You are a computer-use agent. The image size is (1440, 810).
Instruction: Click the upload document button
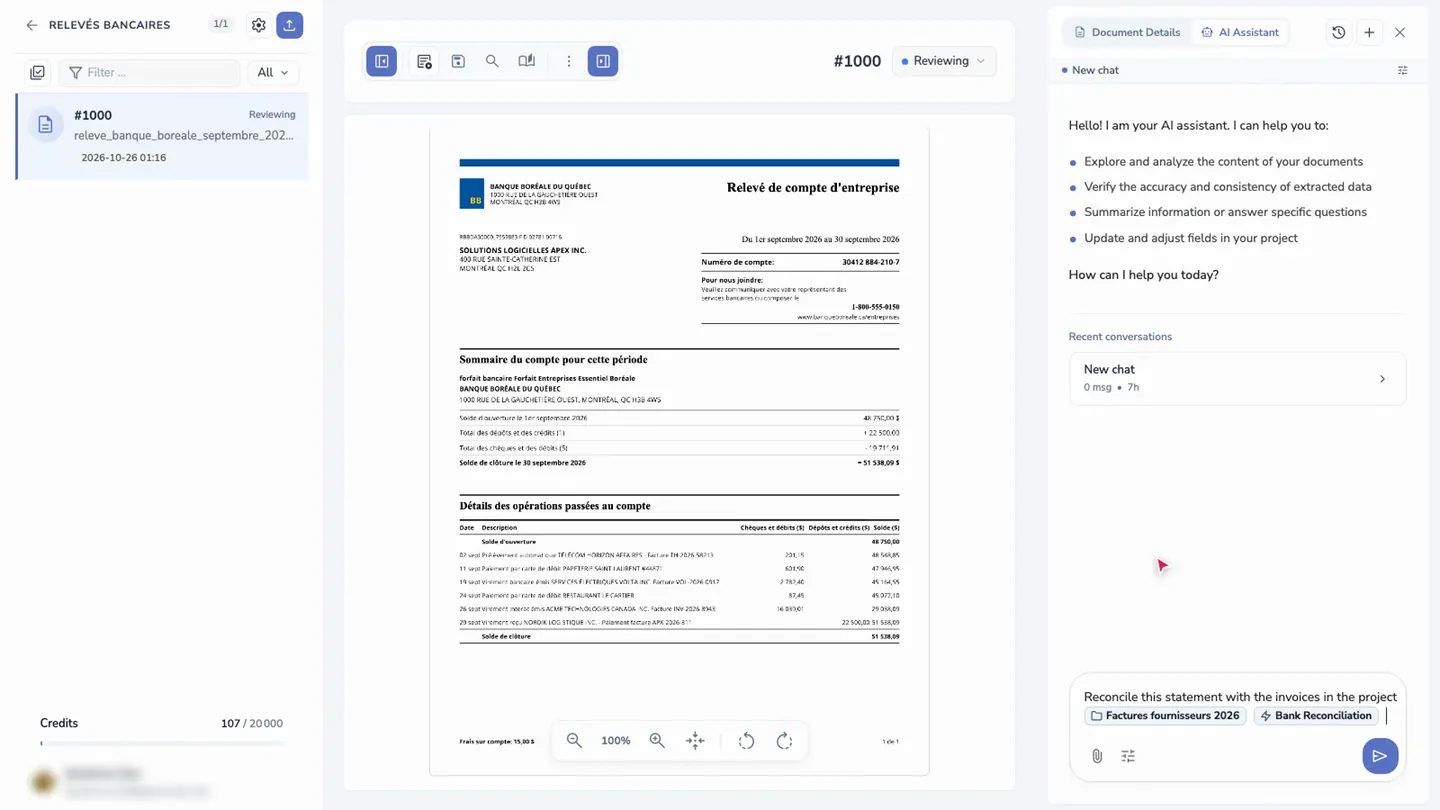click(290, 25)
